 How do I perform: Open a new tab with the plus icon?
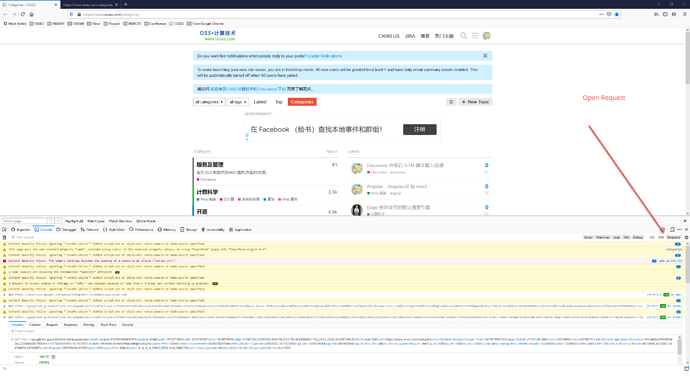[x=125, y=4]
